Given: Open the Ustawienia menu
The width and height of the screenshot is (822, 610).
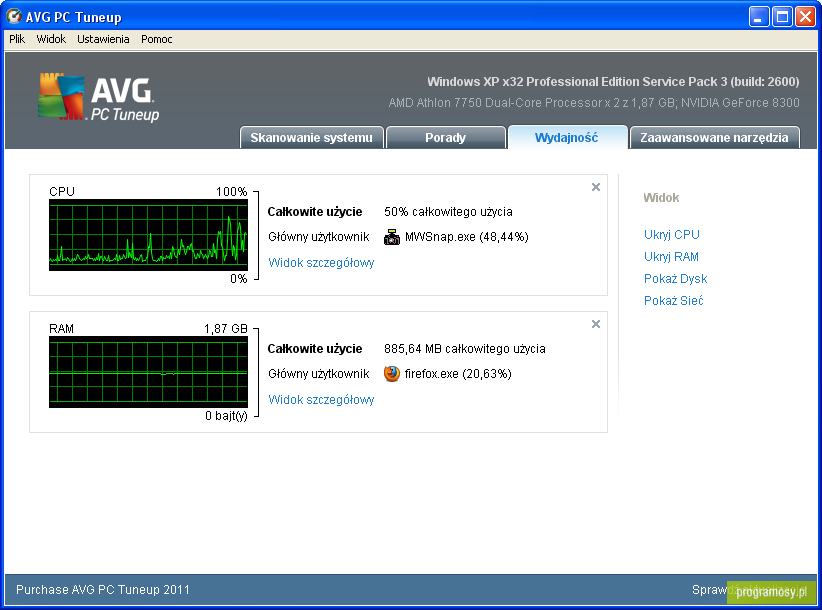Looking at the screenshot, I should point(103,39).
